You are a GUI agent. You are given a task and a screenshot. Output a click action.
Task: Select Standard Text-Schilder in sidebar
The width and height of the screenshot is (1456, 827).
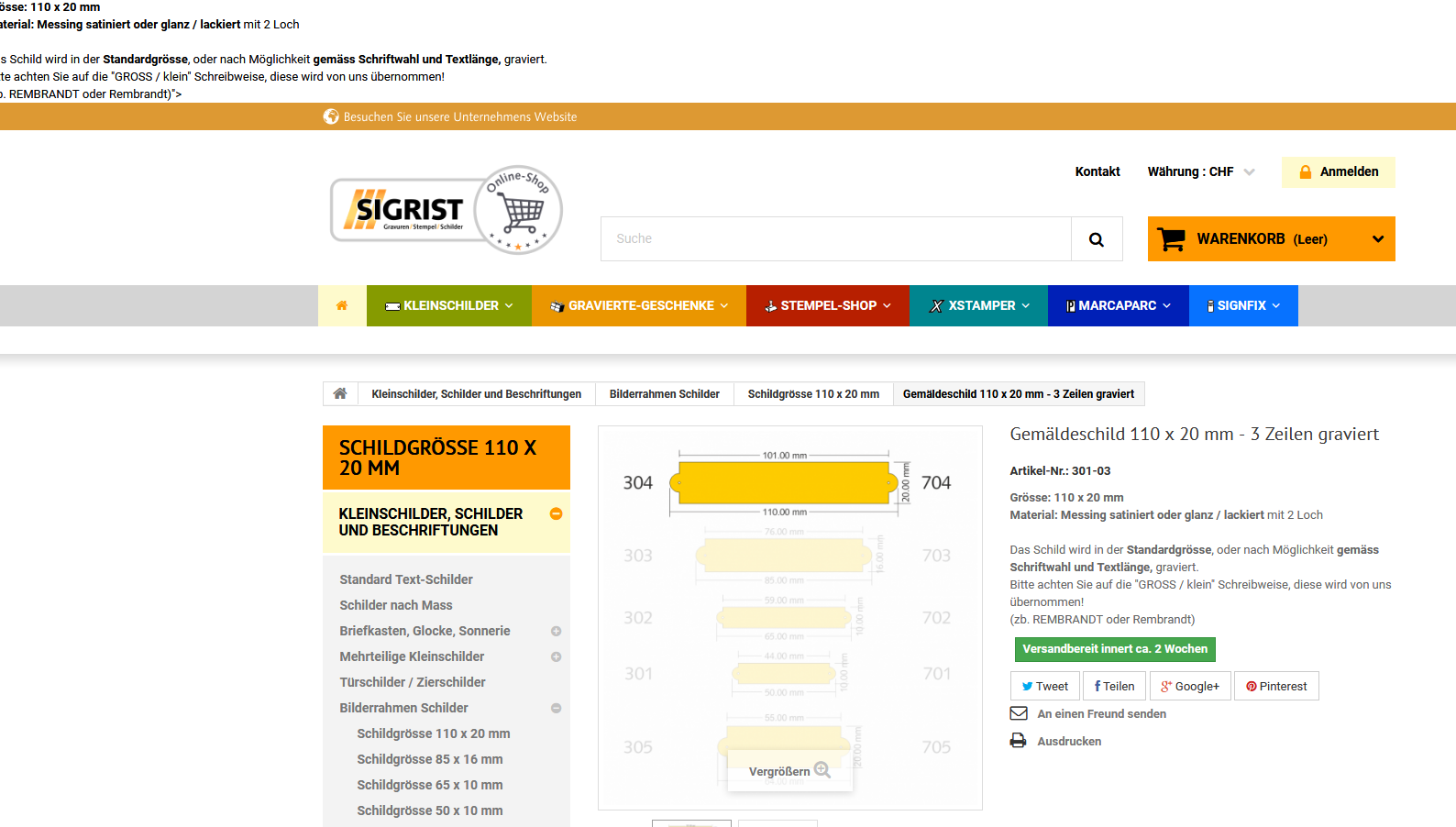(x=406, y=579)
